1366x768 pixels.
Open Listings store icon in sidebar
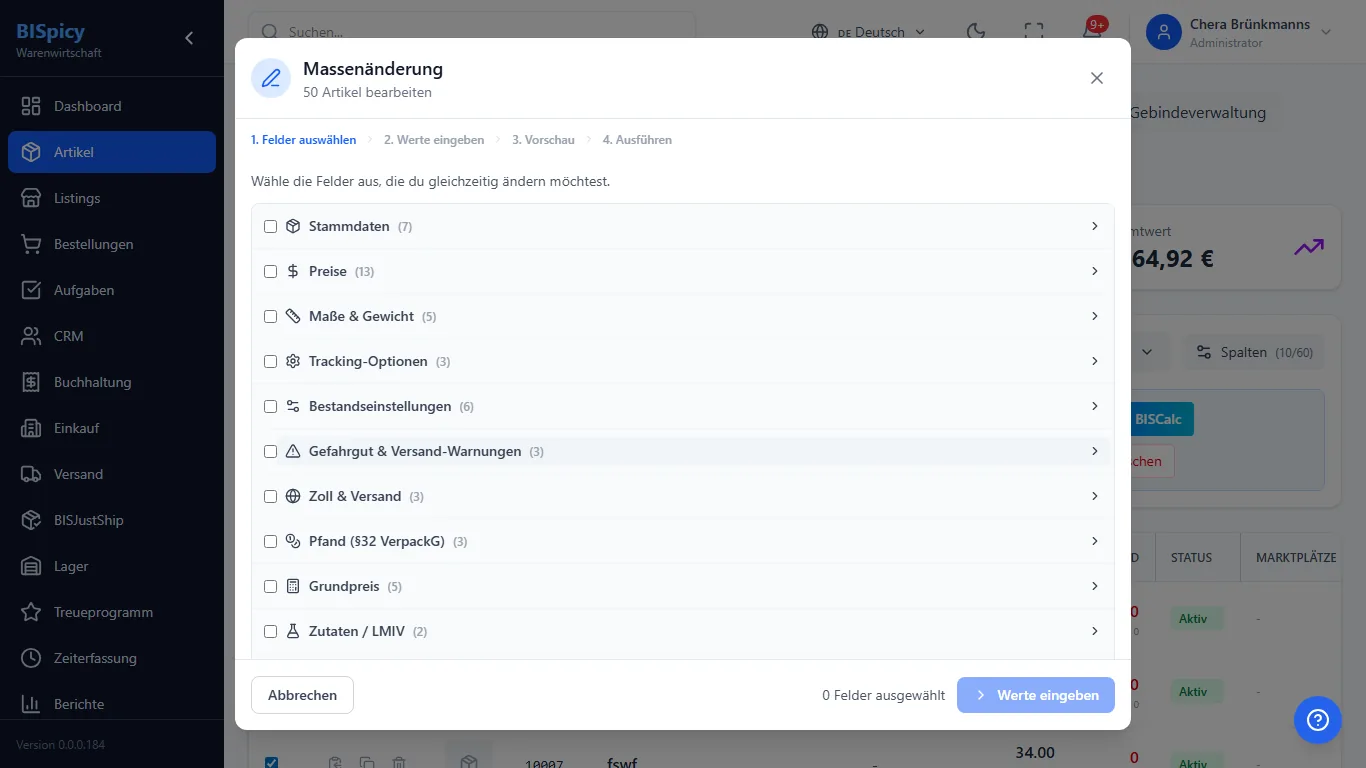click(31, 198)
